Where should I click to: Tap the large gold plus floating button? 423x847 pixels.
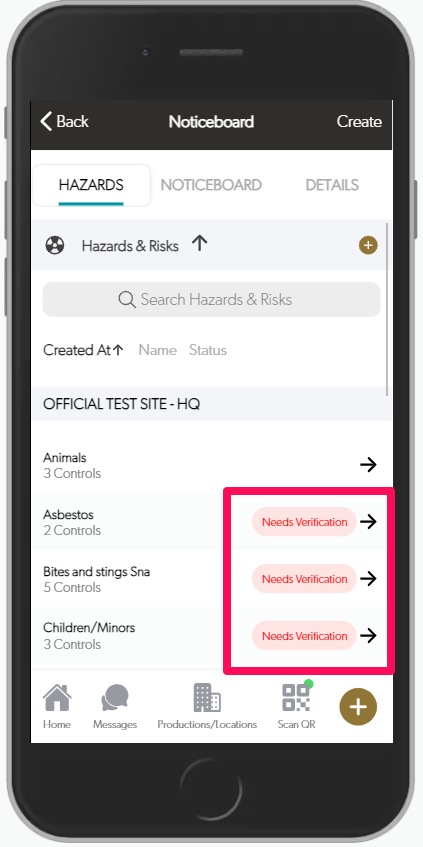tap(358, 707)
